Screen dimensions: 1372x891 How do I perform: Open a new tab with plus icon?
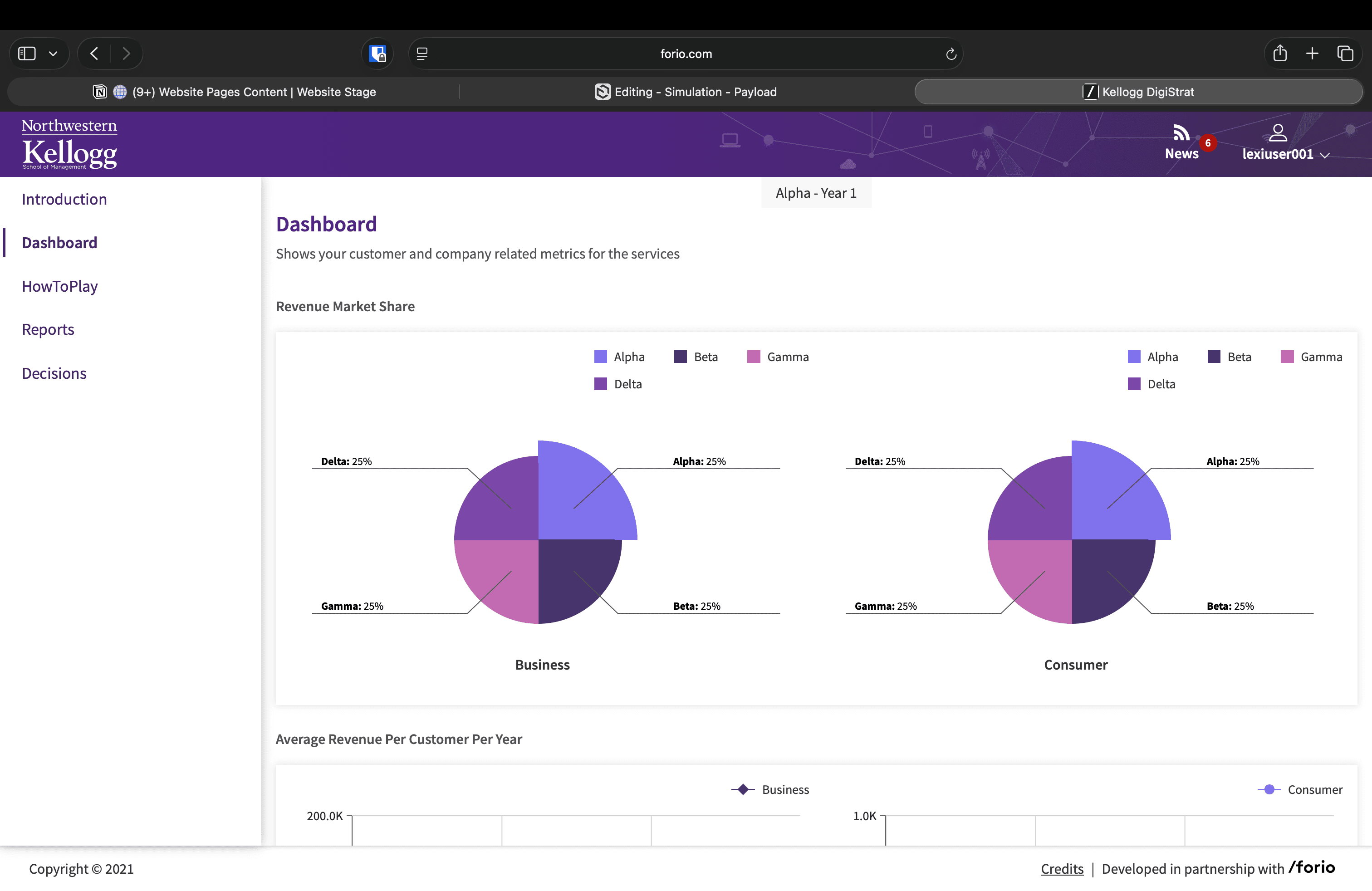pos(1312,54)
